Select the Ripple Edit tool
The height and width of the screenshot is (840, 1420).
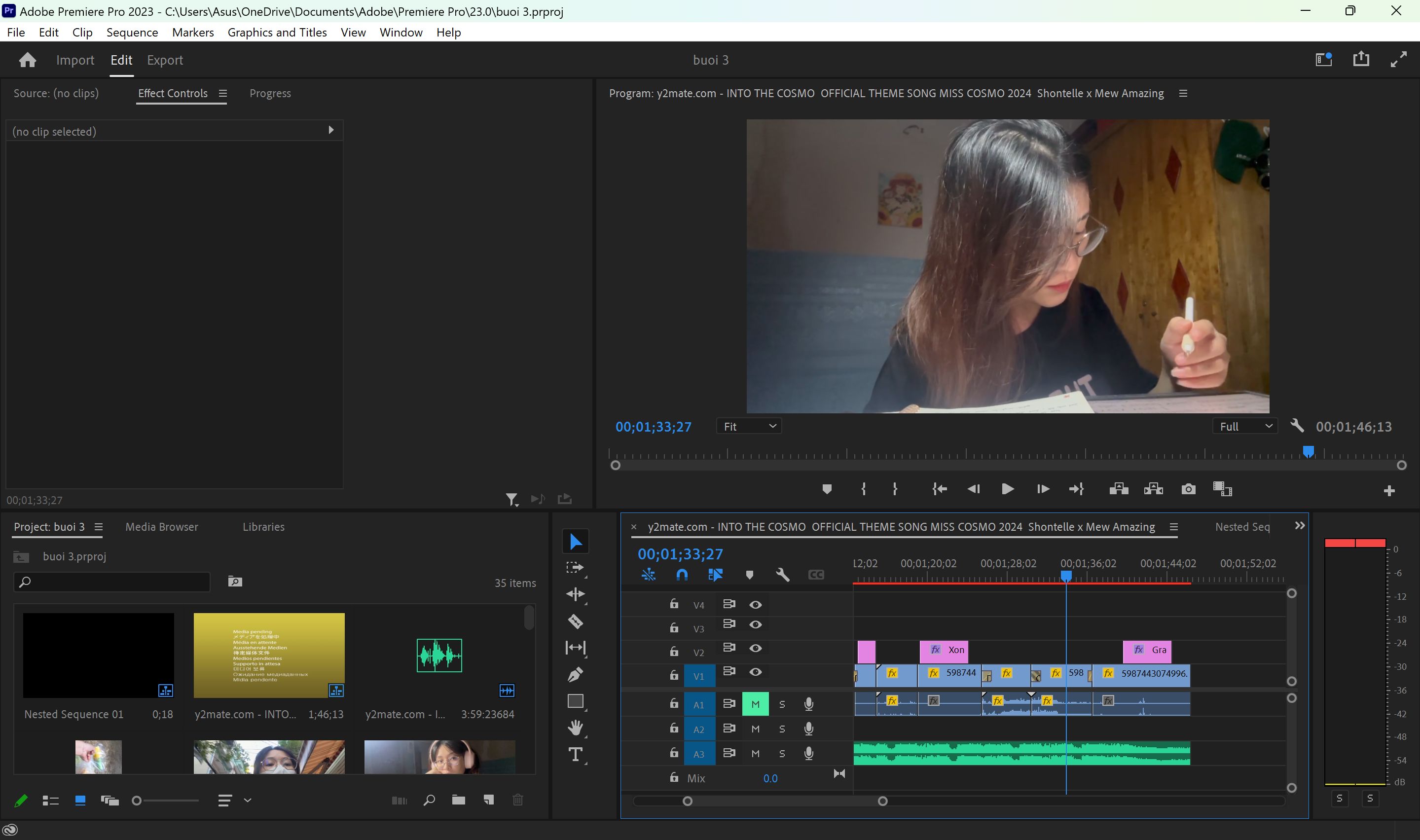[x=575, y=594]
